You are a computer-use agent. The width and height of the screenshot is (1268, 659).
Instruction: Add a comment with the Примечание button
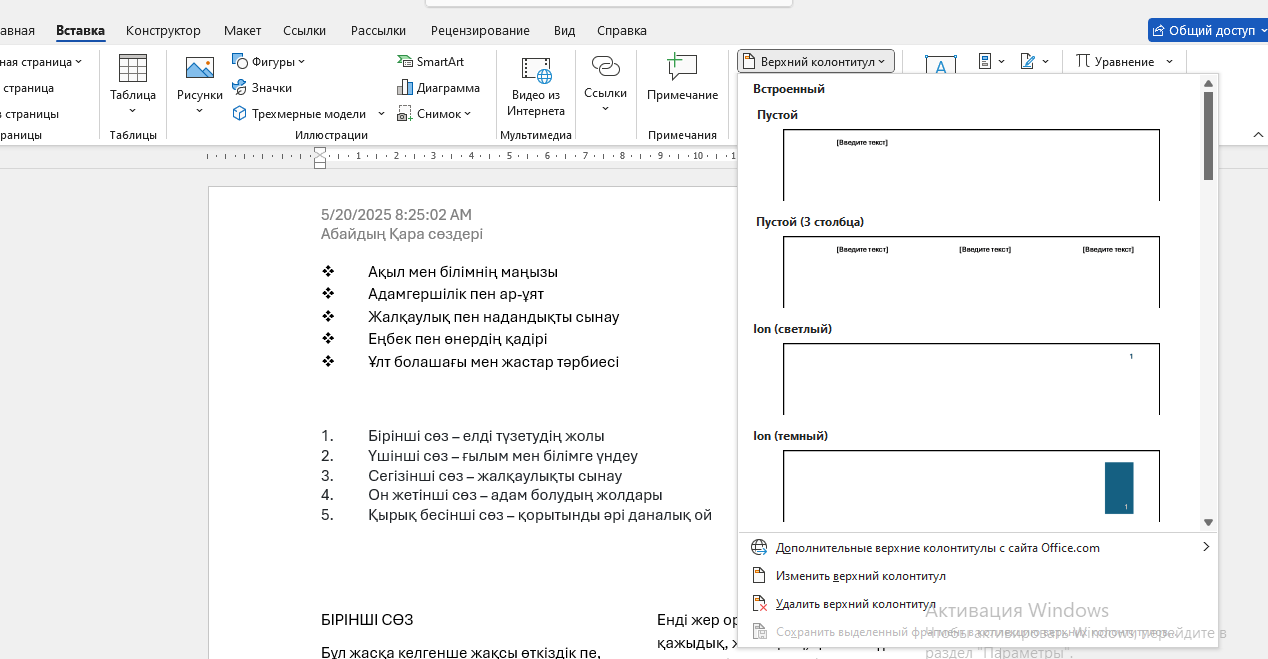(x=682, y=78)
